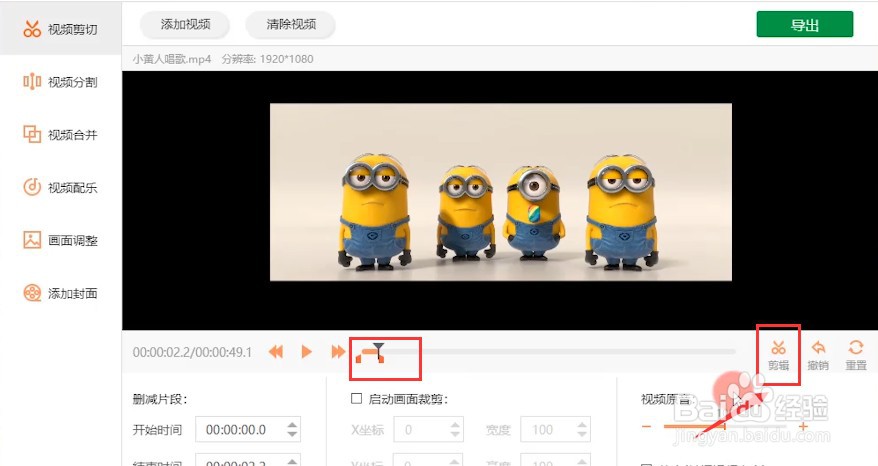Click the 小黄人唱歌.mp4 filename text
The image size is (878, 466).
pos(172,59)
